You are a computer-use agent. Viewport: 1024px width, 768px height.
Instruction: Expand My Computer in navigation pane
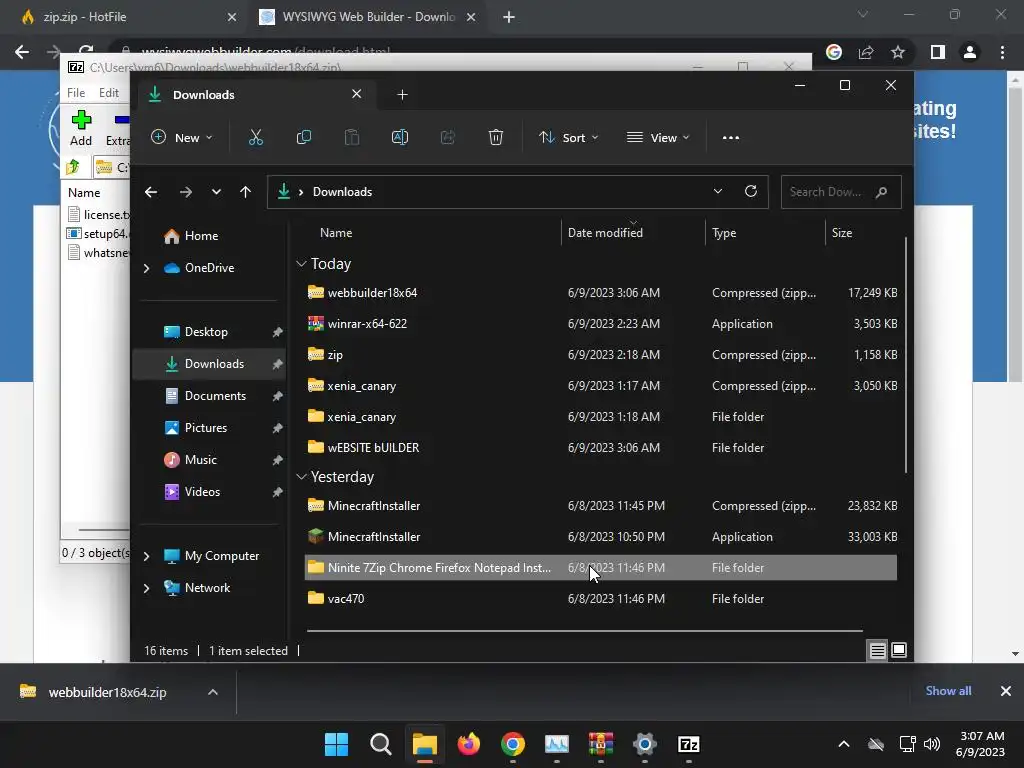[x=146, y=556]
